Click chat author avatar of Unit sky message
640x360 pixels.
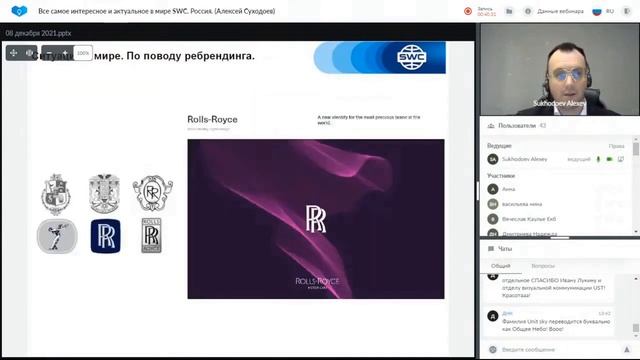[x=493, y=316]
